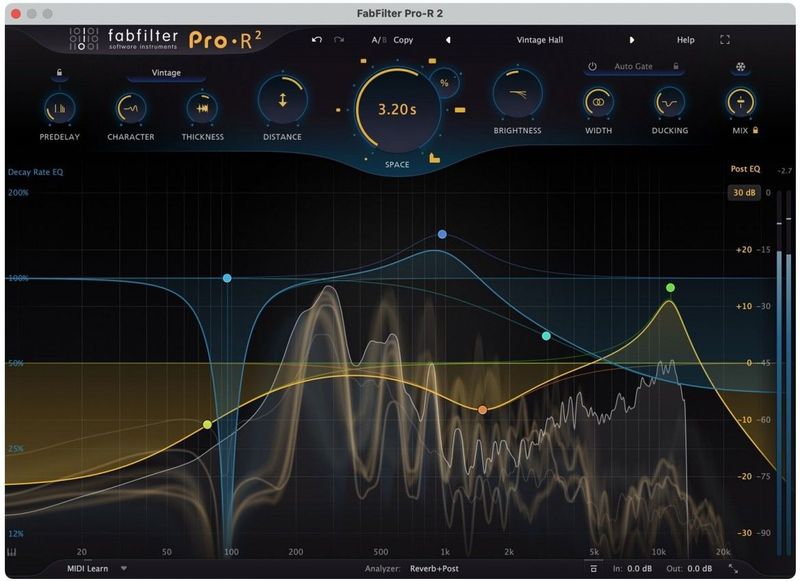Viewport: 800px width, 581px height.
Task: Toggle the Mix lock icon
Action: point(756,130)
